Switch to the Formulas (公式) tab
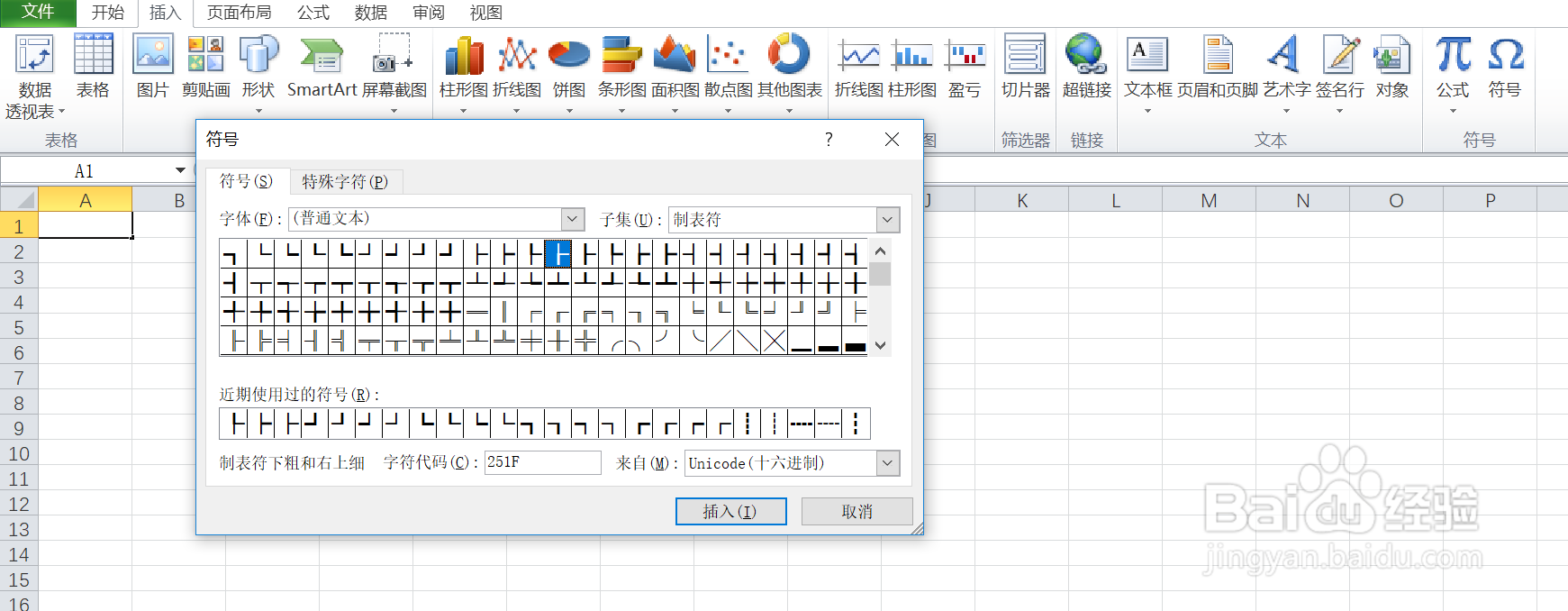The width and height of the screenshot is (1568, 611). [313, 13]
